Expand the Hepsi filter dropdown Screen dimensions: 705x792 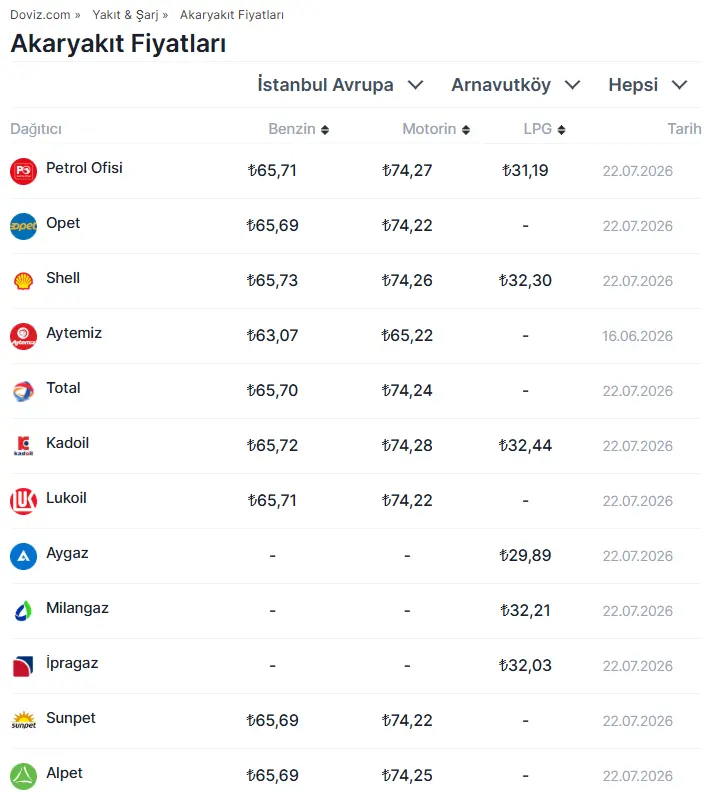point(648,85)
